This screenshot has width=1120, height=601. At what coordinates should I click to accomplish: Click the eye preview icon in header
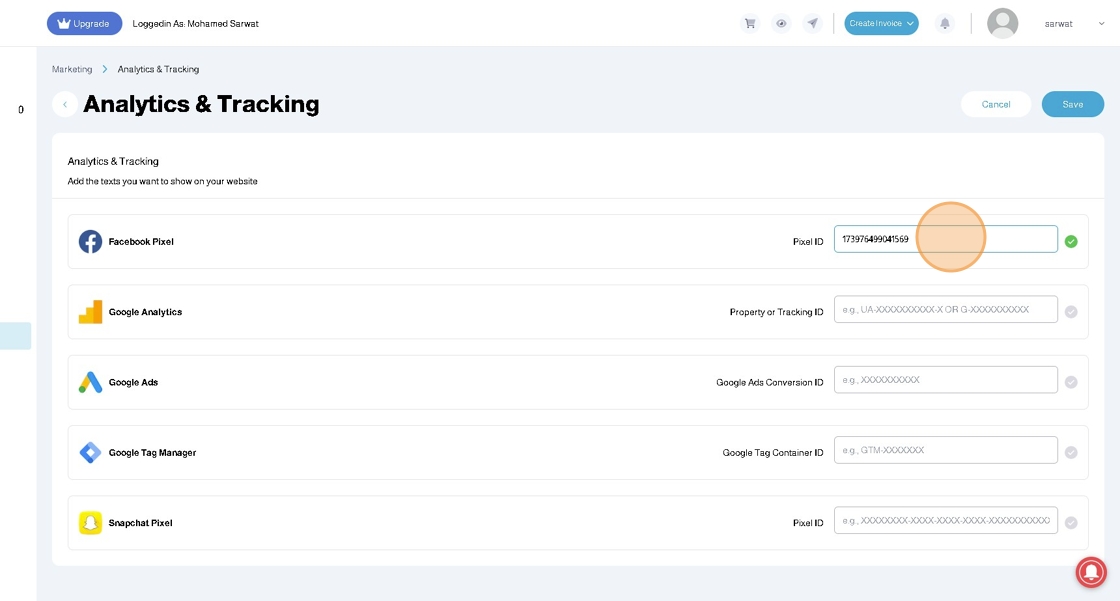(781, 23)
